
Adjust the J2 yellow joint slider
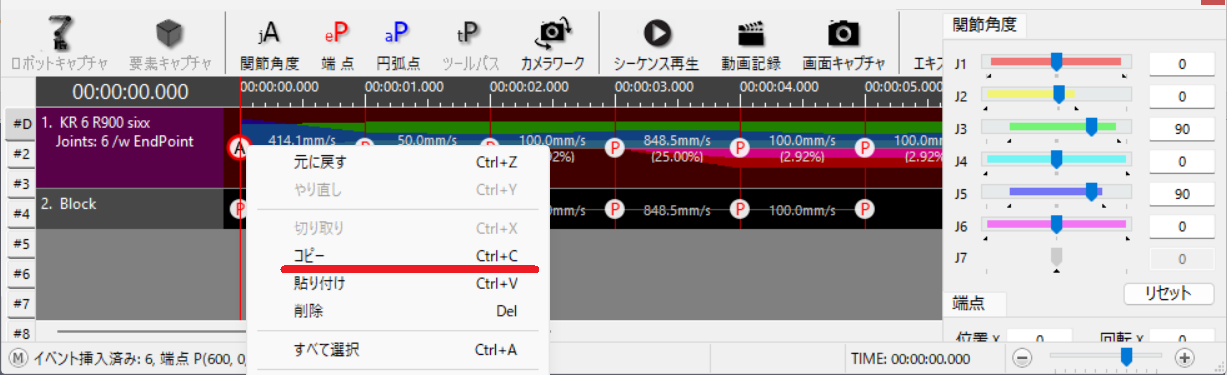[1059, 95]
